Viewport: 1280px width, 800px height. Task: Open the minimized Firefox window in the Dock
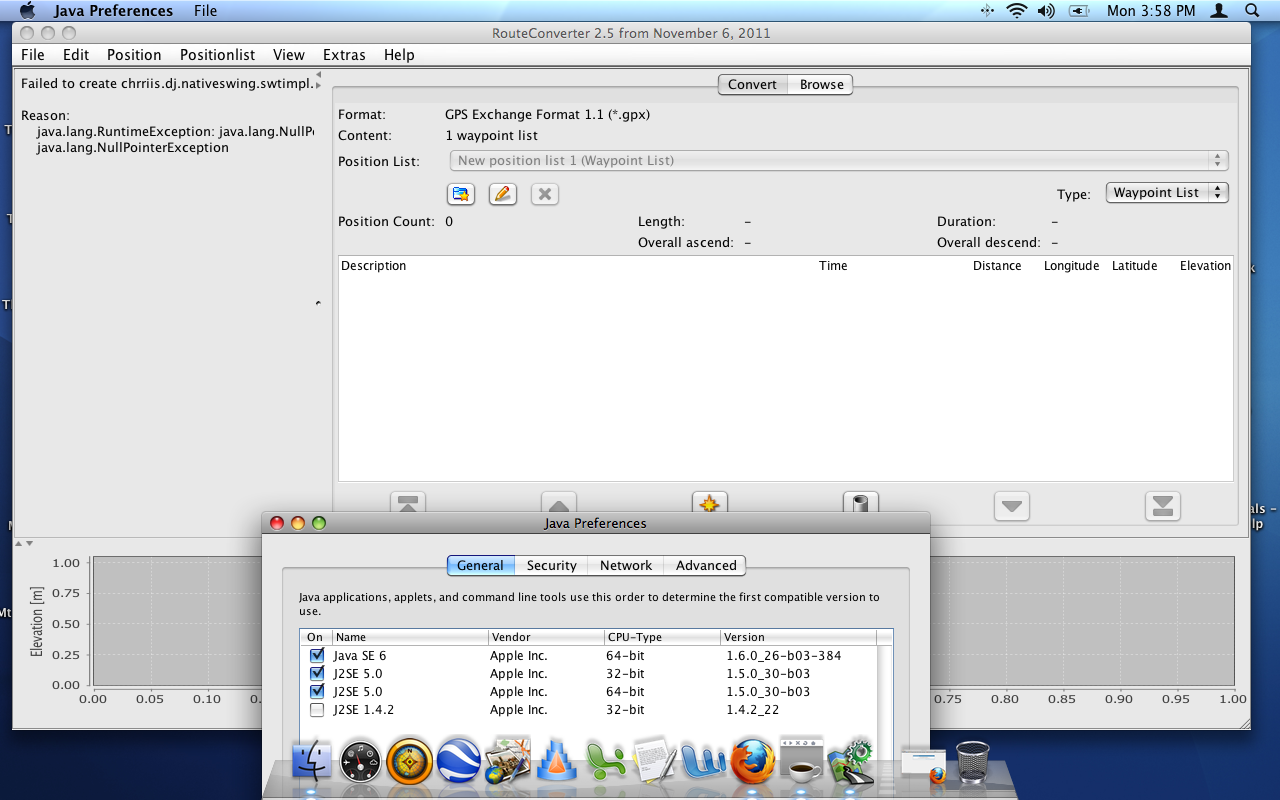point(923,764)
